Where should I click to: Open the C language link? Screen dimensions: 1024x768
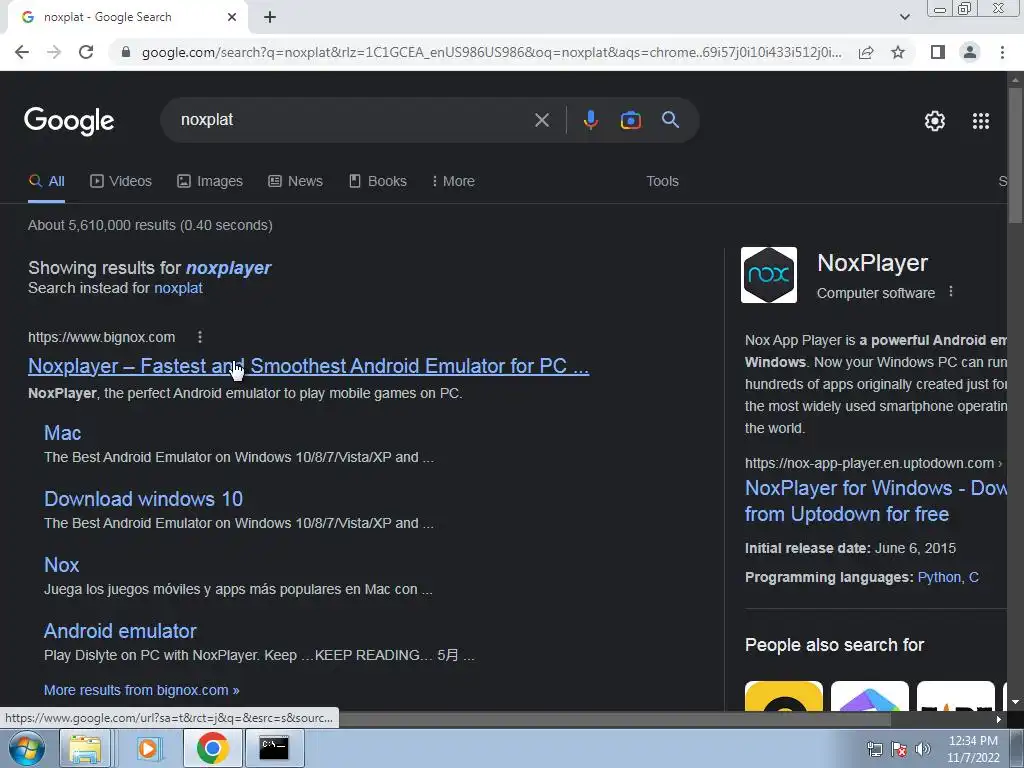974,577
